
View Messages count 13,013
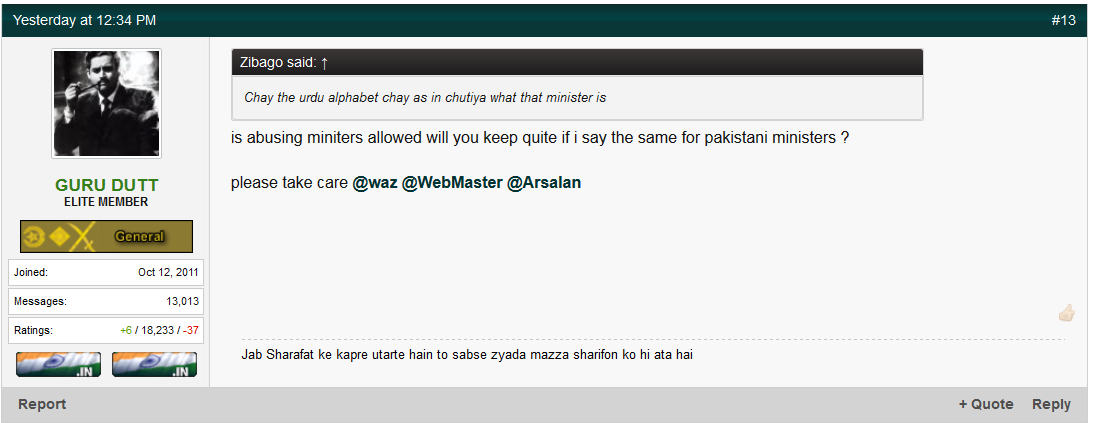pos(180,301)
